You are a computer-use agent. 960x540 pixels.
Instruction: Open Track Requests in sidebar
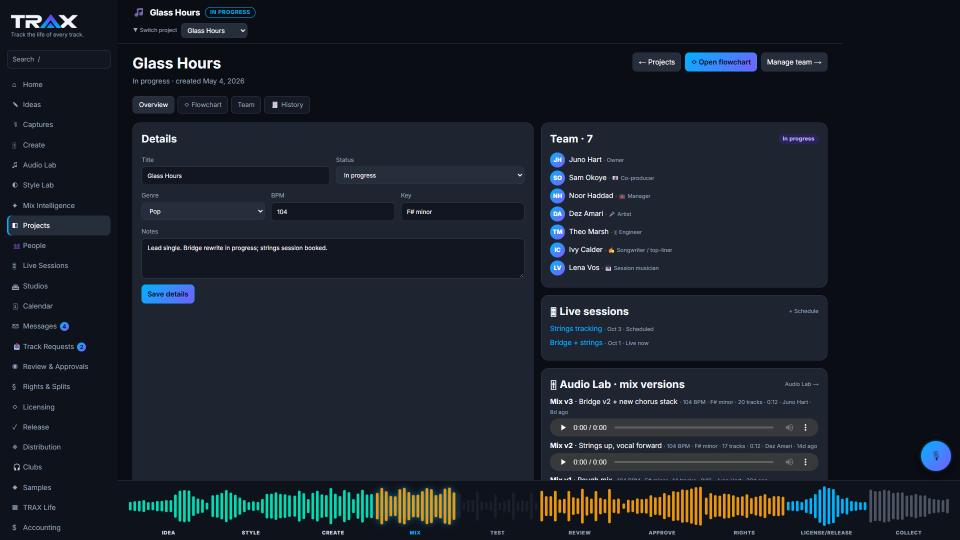(59, 347)
